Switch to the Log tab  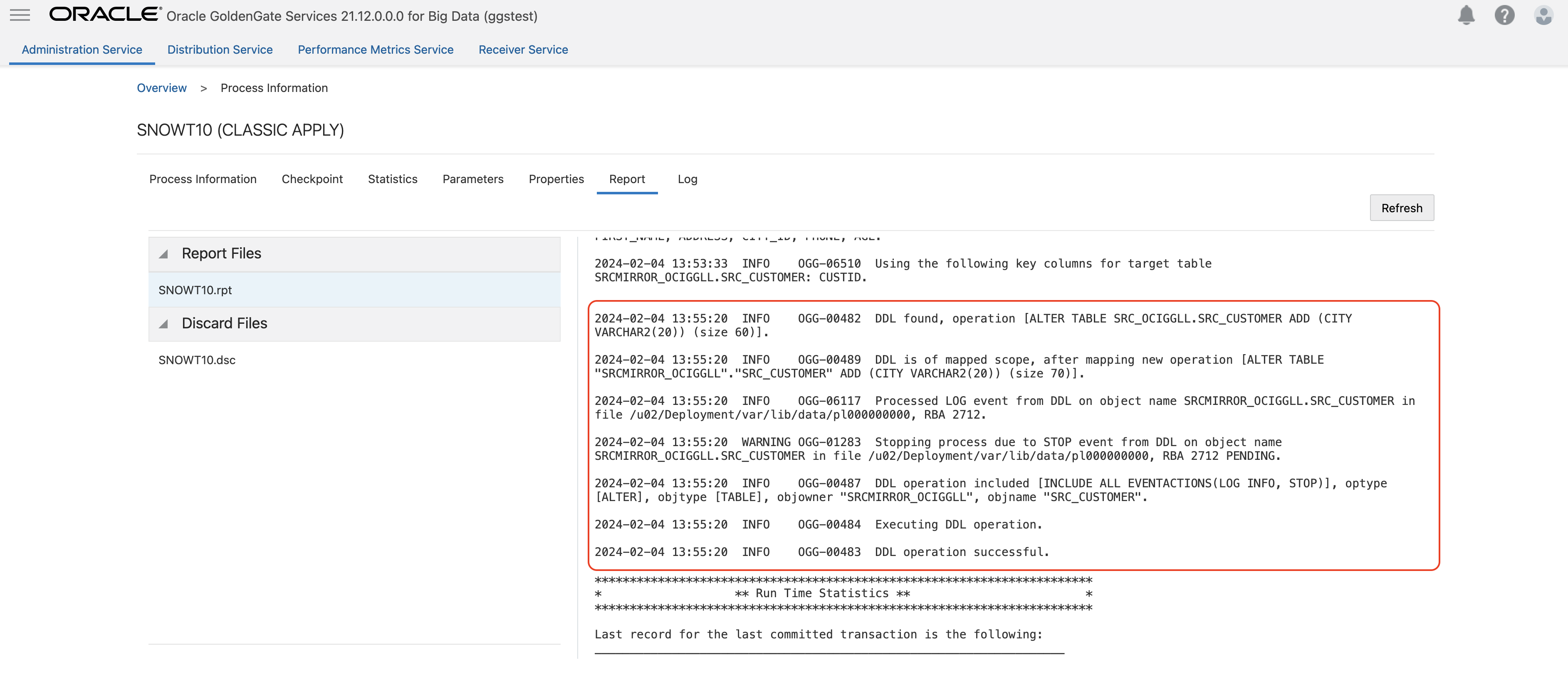[687, 179]
